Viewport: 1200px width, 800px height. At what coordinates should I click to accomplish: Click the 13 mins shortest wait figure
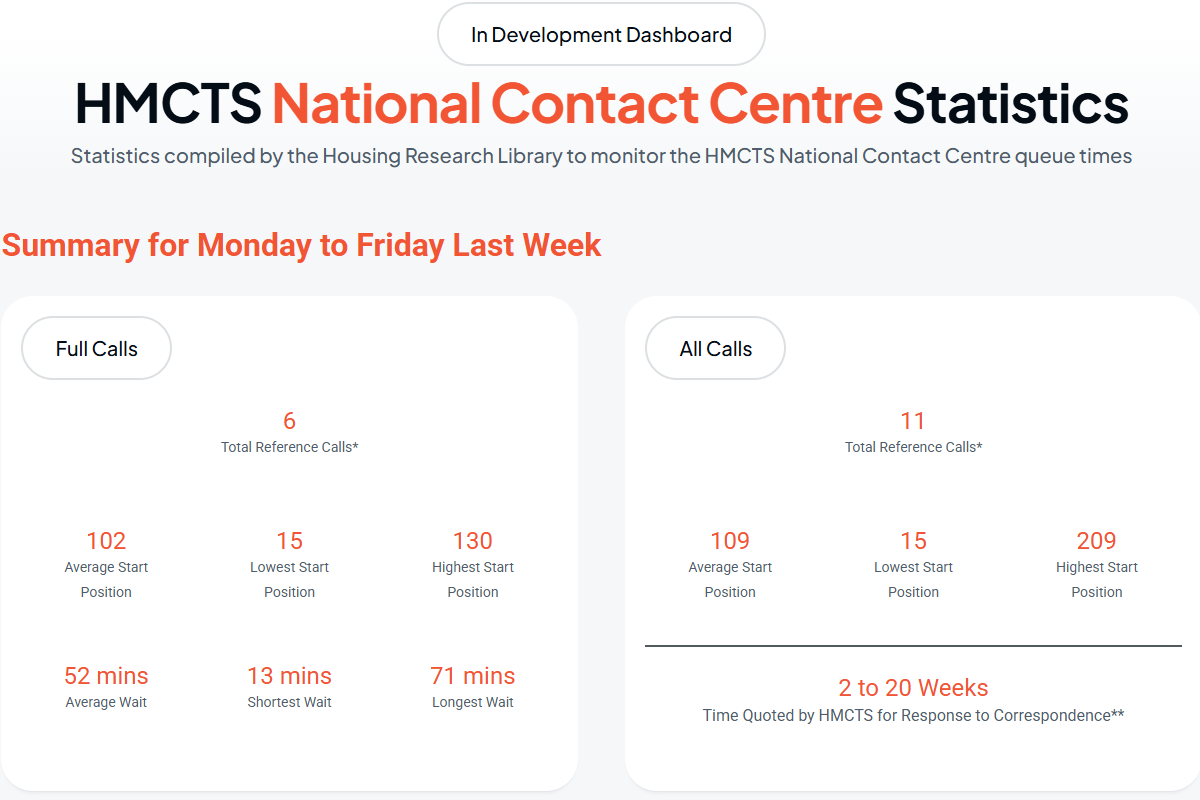289,676
